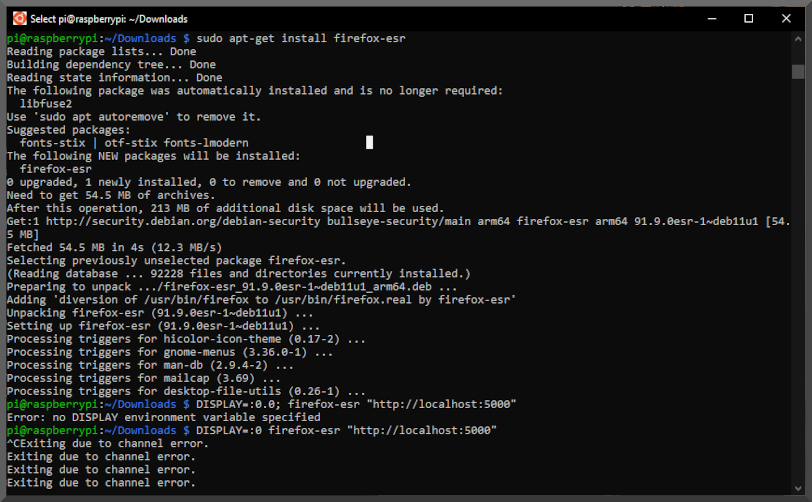
Task: Click the vertical scrollbar thumb
Action: coord(798,71)
